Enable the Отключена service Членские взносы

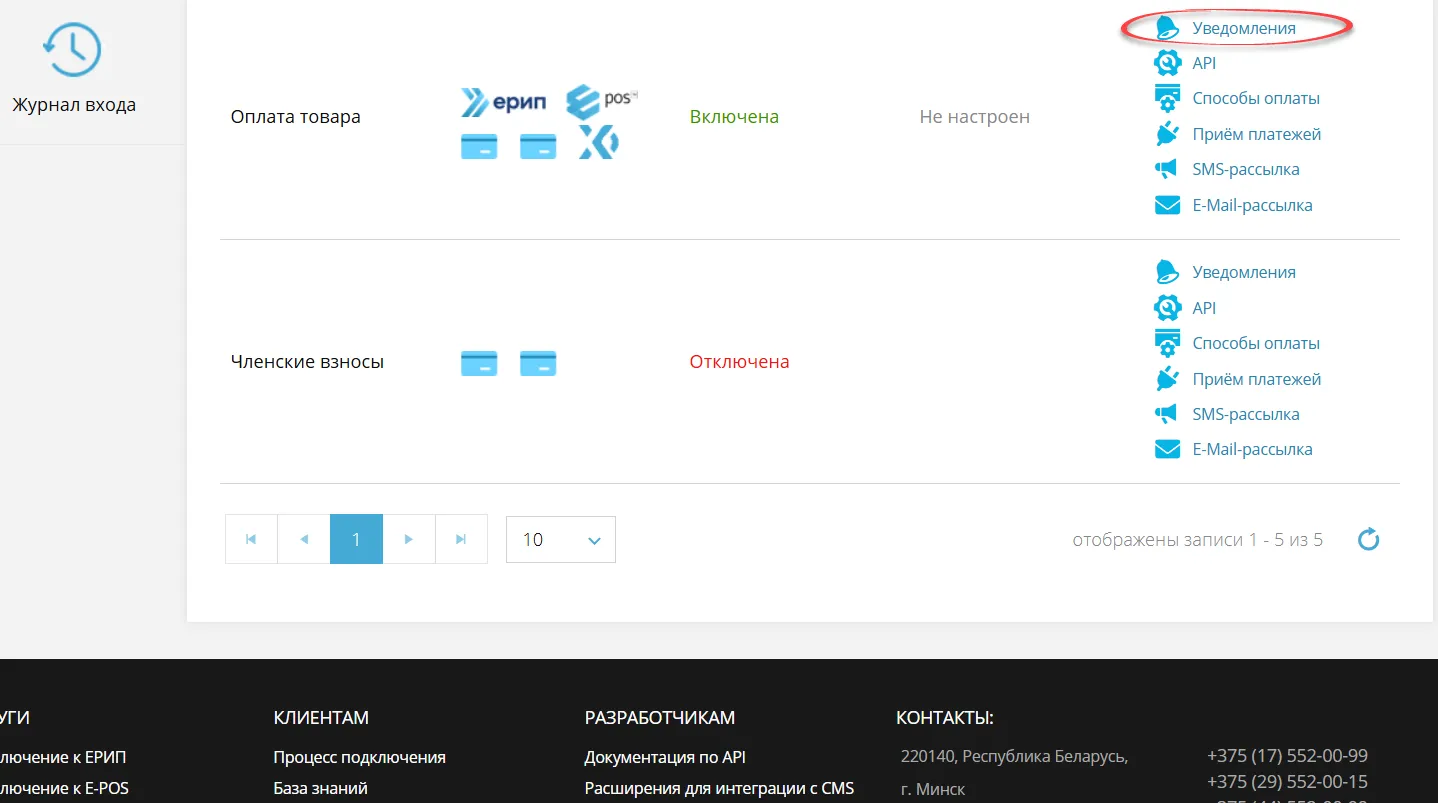pyautogui.click(x=739, y=361)
